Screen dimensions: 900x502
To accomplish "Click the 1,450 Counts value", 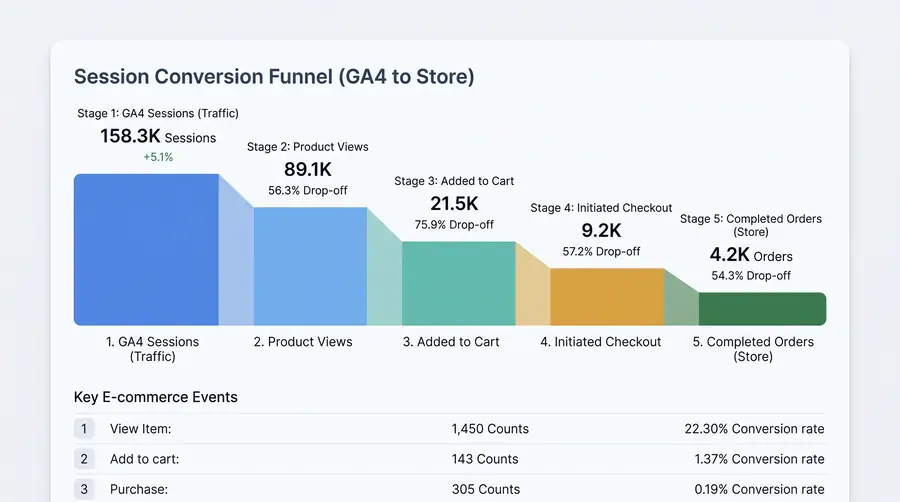I will [490, 429].
